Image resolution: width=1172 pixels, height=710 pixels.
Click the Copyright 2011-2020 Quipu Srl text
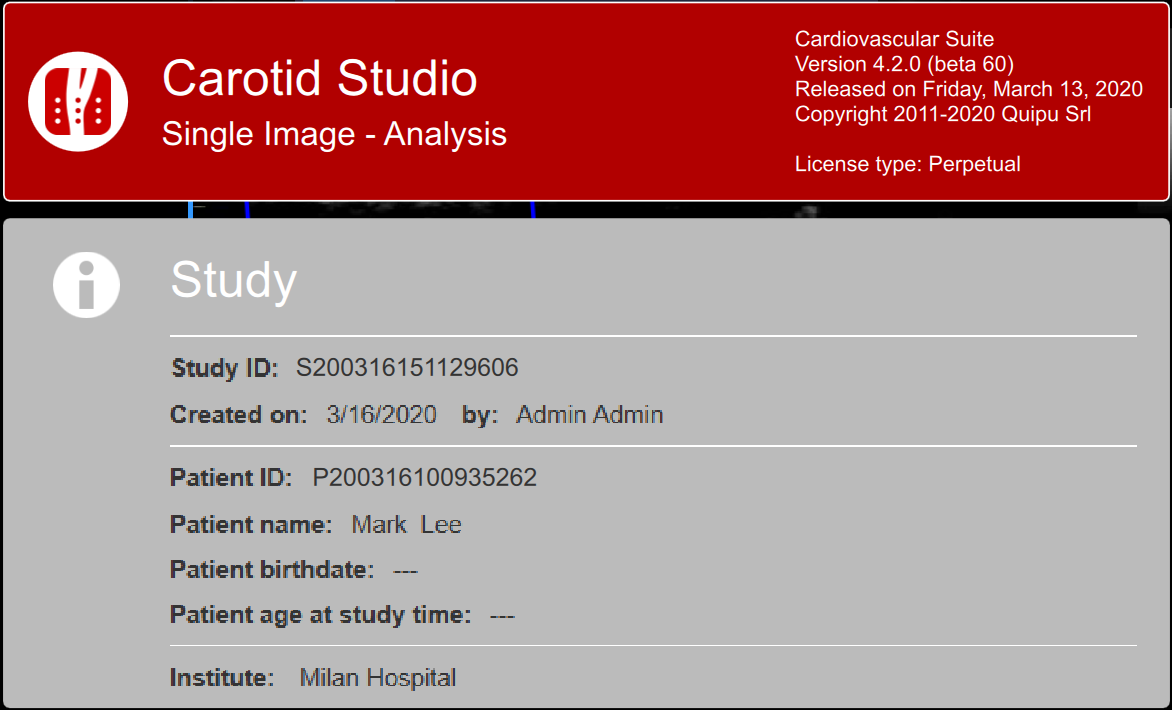pyautogui.click(x=942, y=114)
